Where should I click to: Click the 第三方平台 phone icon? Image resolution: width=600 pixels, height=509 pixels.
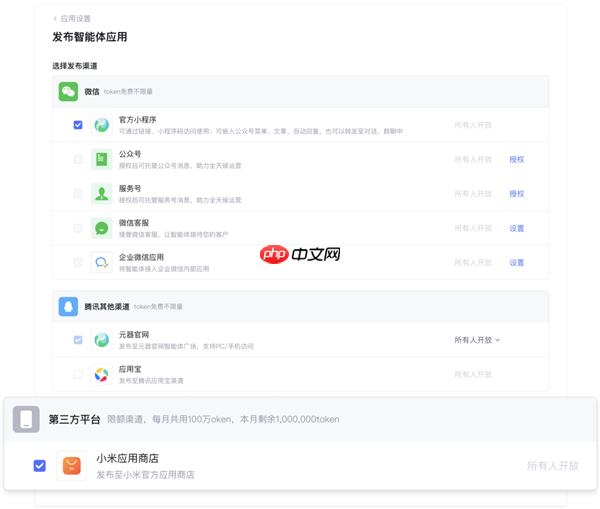26,419
